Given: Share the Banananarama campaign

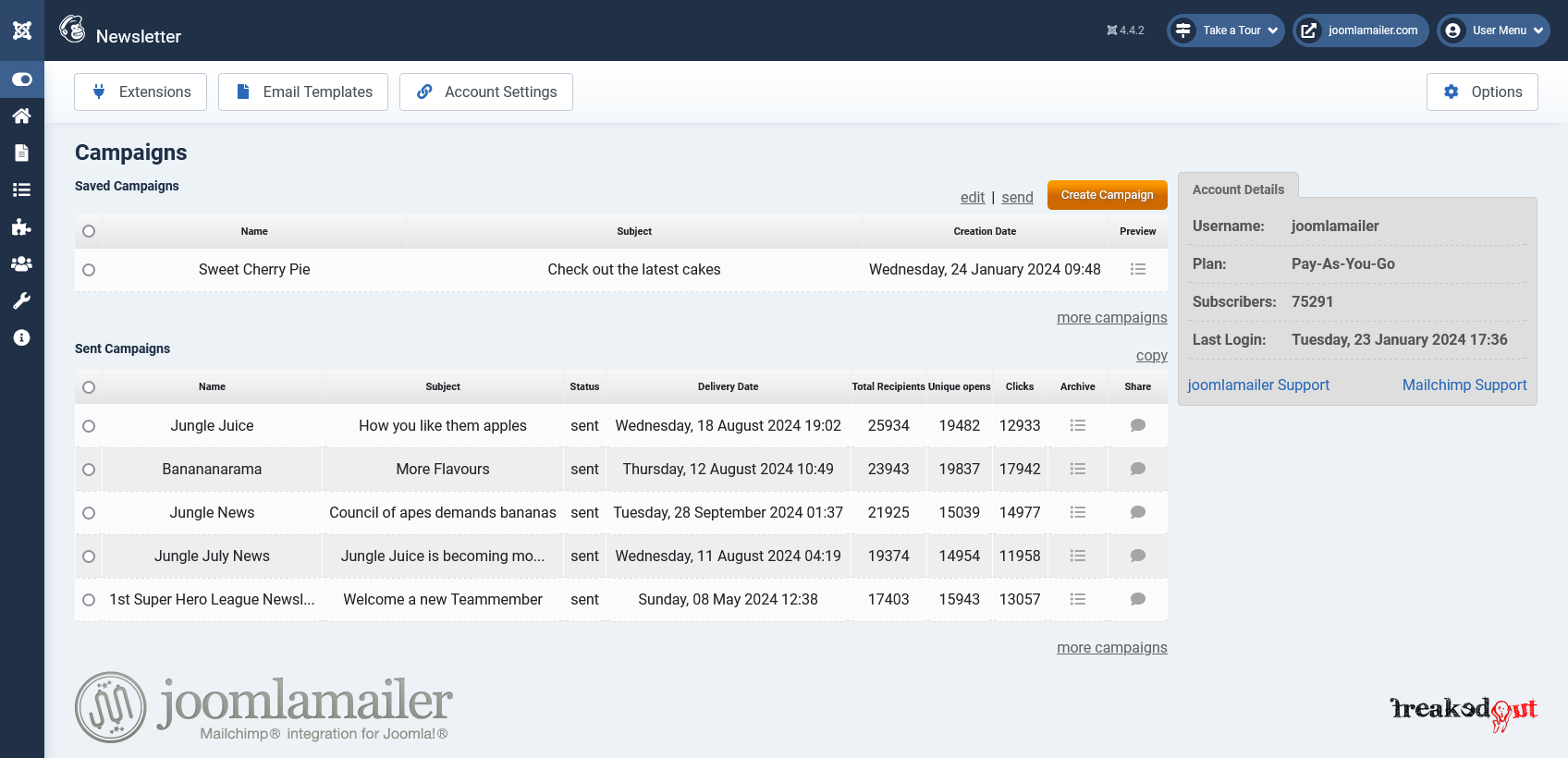Looking at the screenshot, I should (1137, 469).
